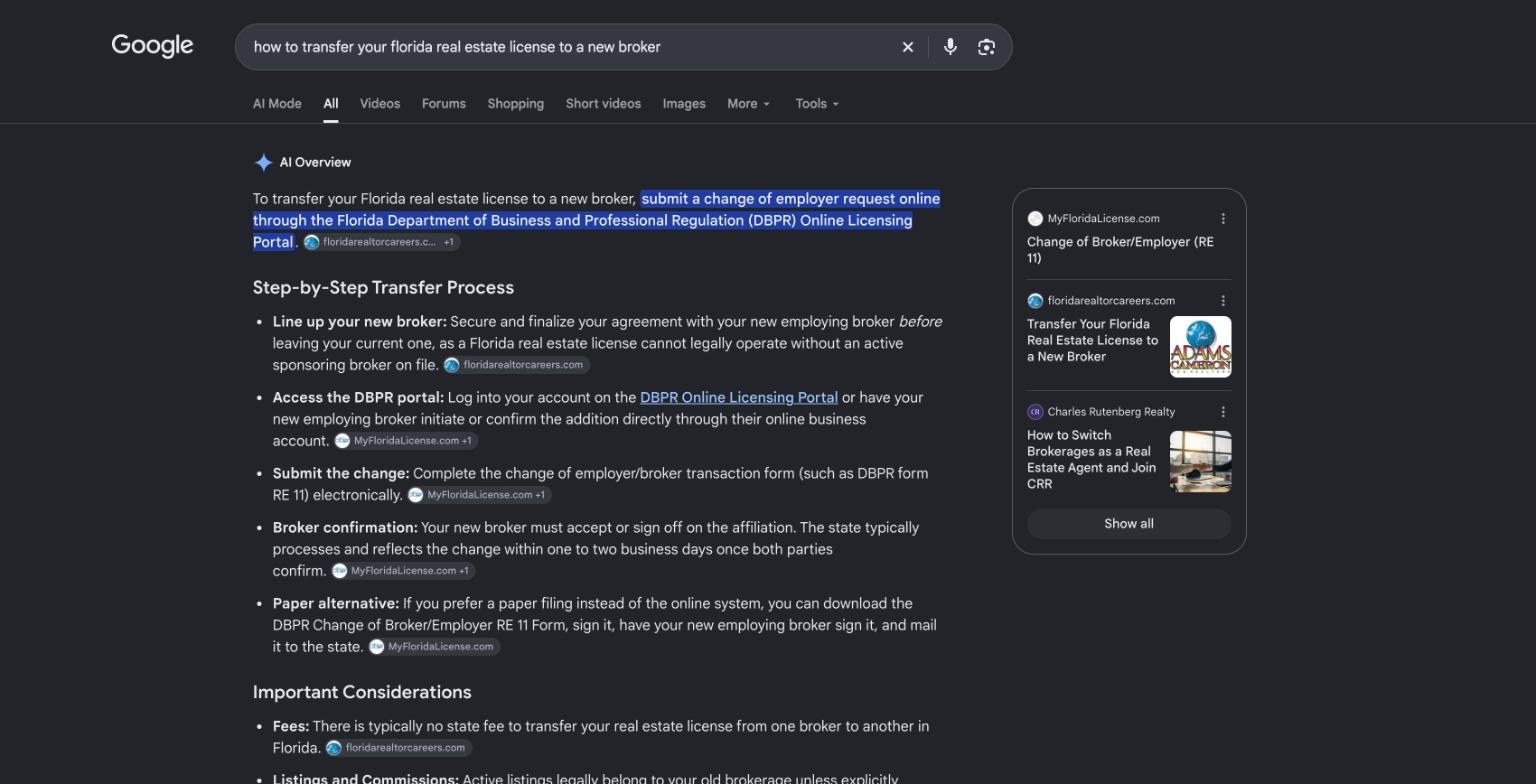Image resolution: width=1536 pixels, height=784 pixels.
Task: Click the Important Considerations heading
Action: 362,693
